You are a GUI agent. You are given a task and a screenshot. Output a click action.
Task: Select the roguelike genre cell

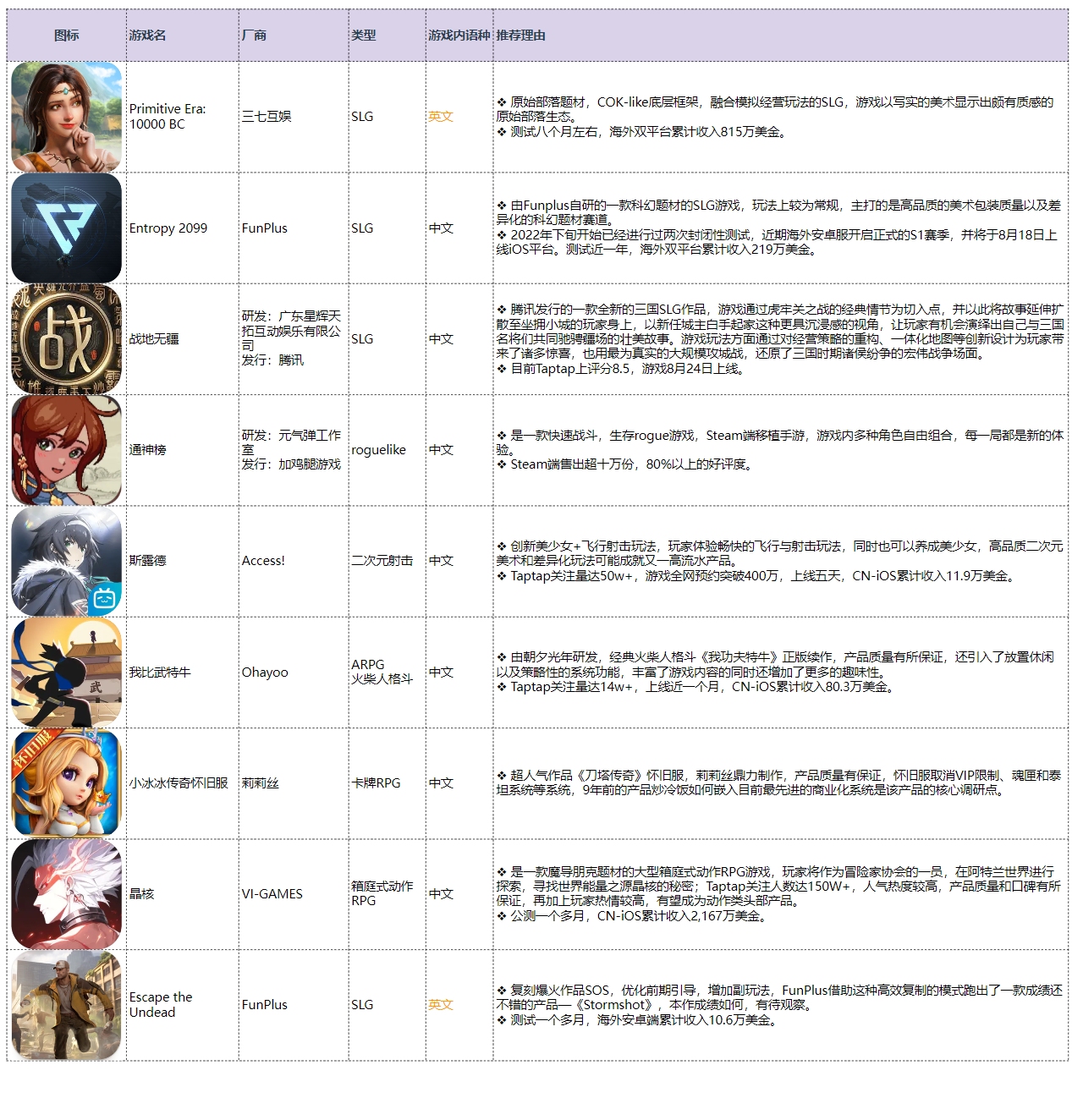point(378,450)
